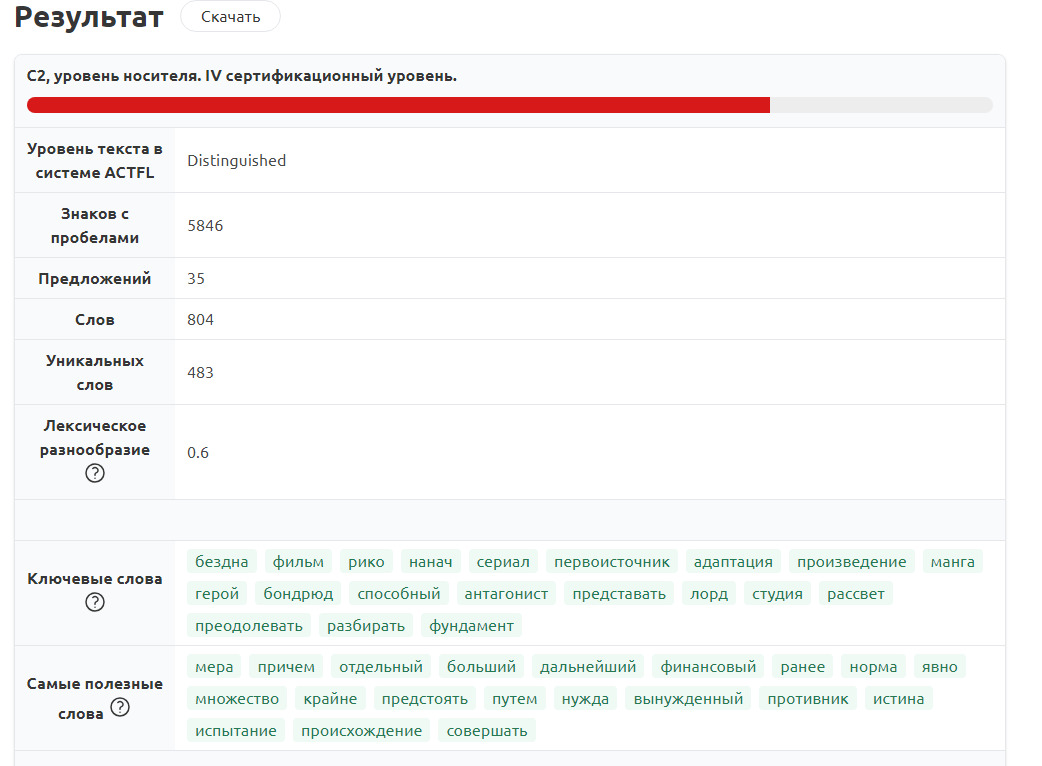Click the red text level progress bar
The image size is (1042, 766).
(398, 105)
